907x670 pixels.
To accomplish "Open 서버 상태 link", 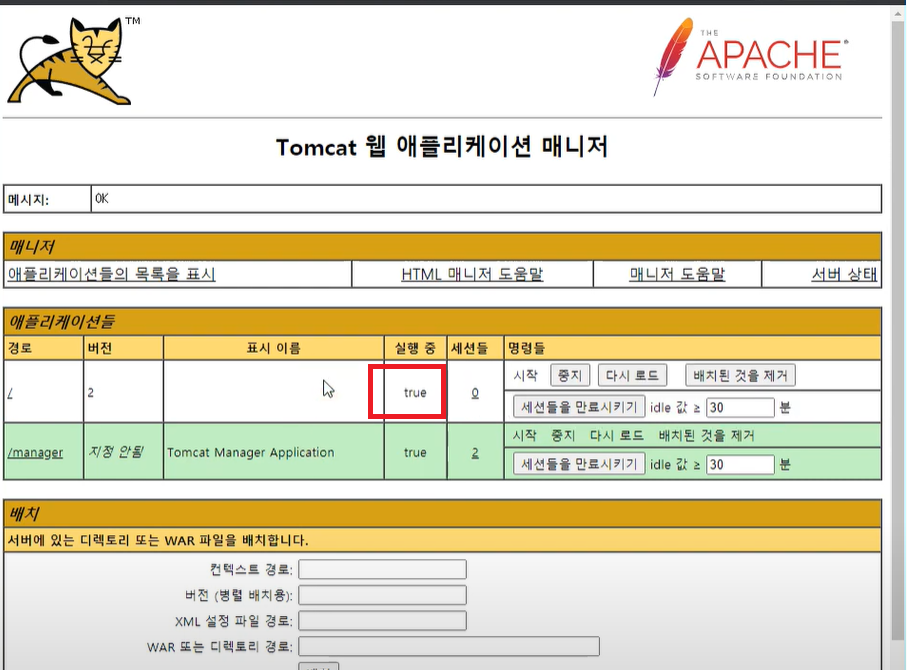I will tap(844, 274).
